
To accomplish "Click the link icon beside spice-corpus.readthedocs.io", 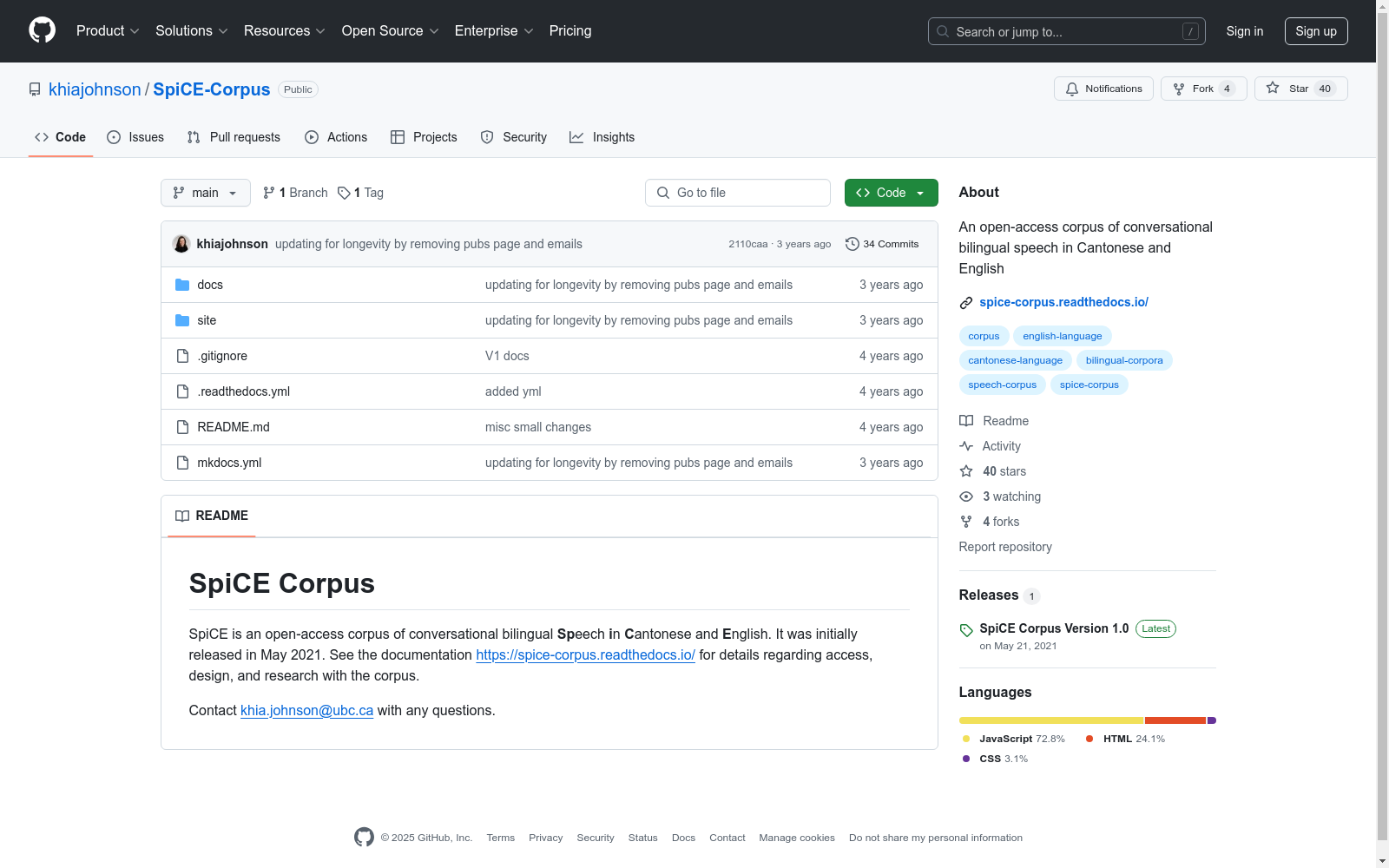I will click(966, 303).
